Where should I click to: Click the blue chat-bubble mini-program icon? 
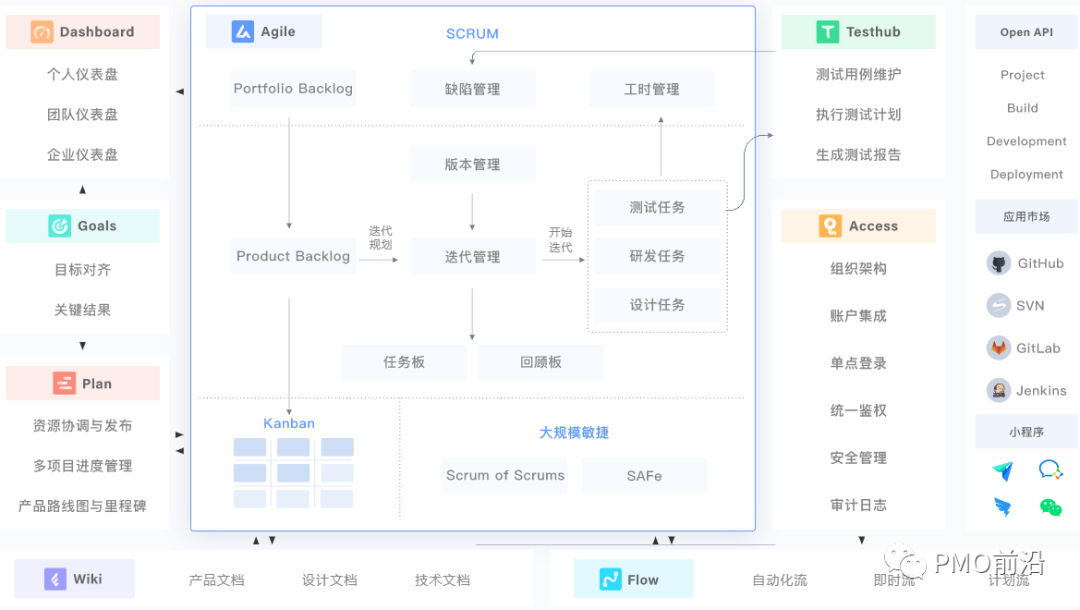[1050, 470]
